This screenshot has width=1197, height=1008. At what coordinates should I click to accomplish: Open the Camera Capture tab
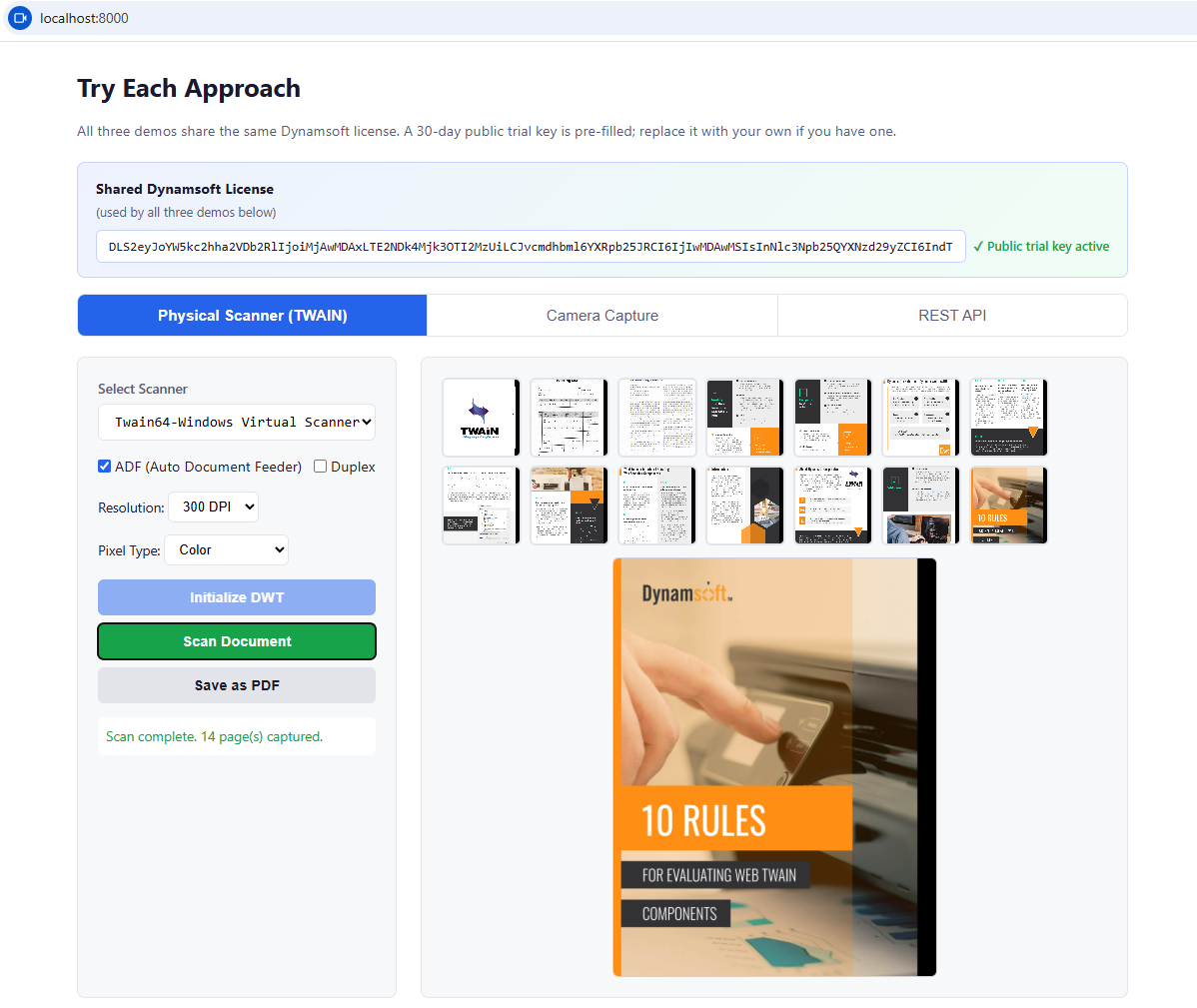coord(602,315)
